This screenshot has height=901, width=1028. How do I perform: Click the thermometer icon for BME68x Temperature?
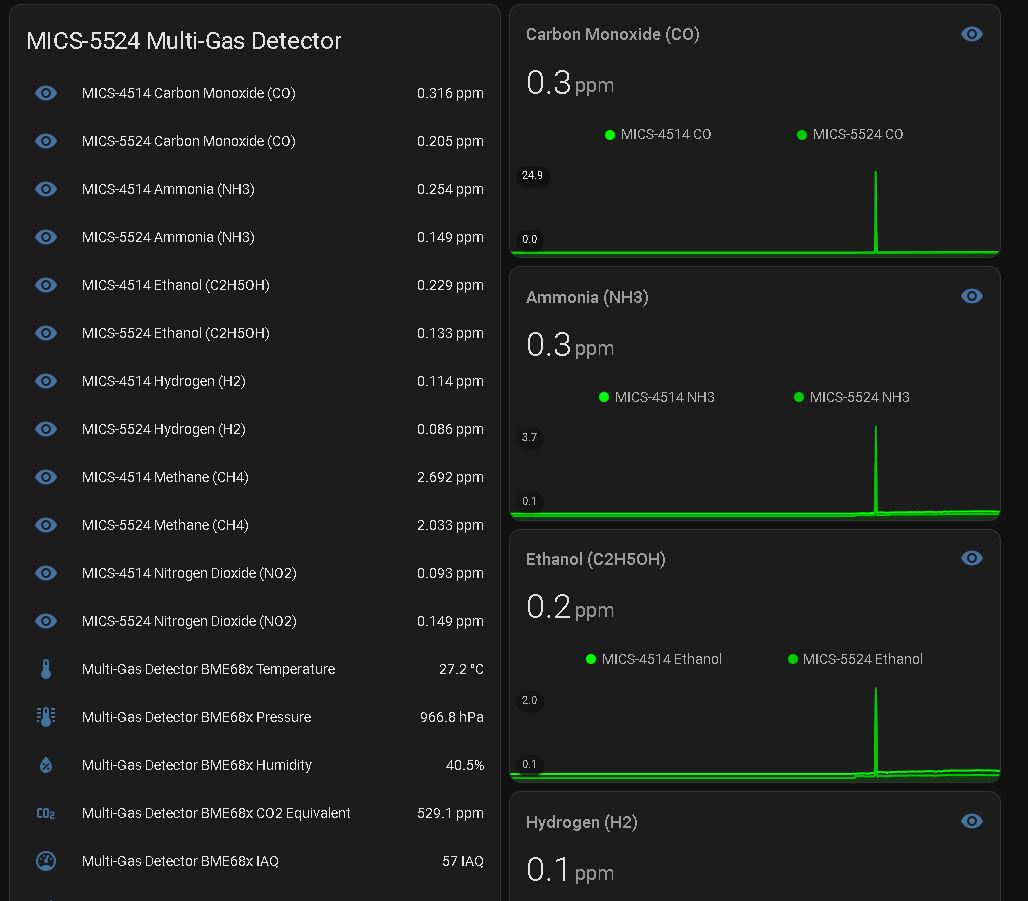(x=46, y=669)
